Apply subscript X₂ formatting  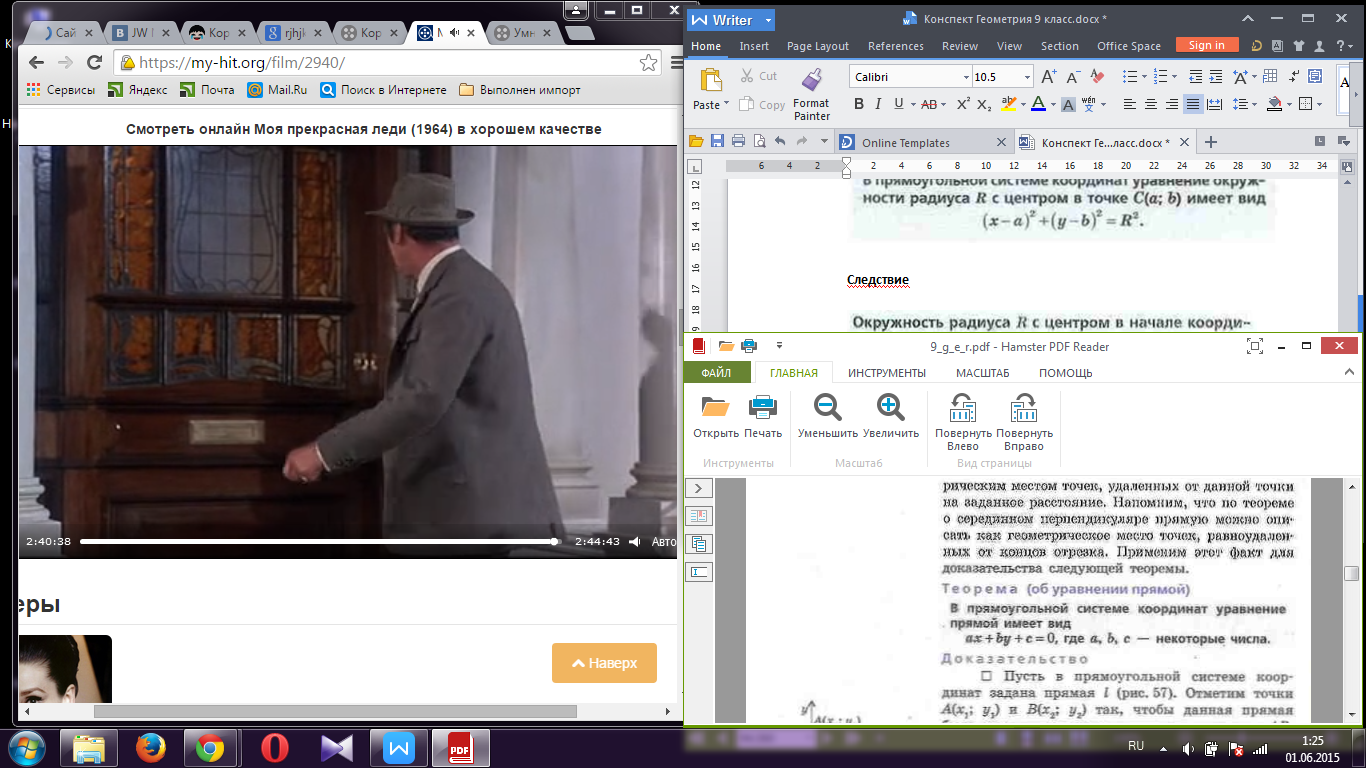[x=984, y=104]
